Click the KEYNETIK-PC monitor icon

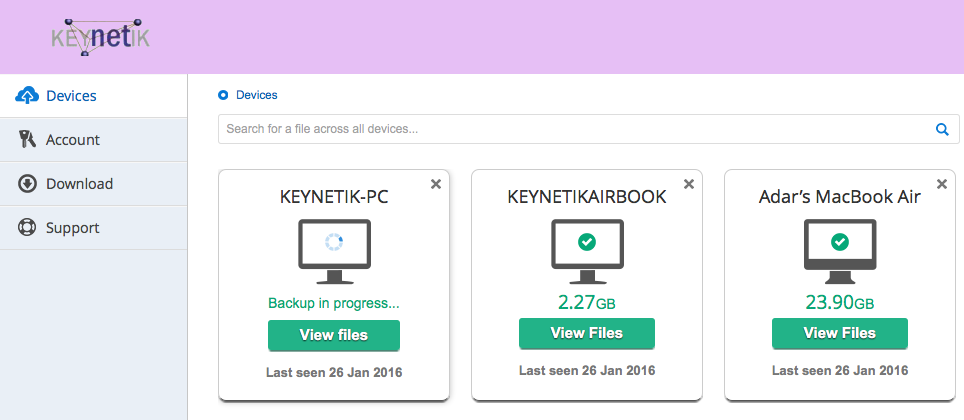[x=334, y=251]
